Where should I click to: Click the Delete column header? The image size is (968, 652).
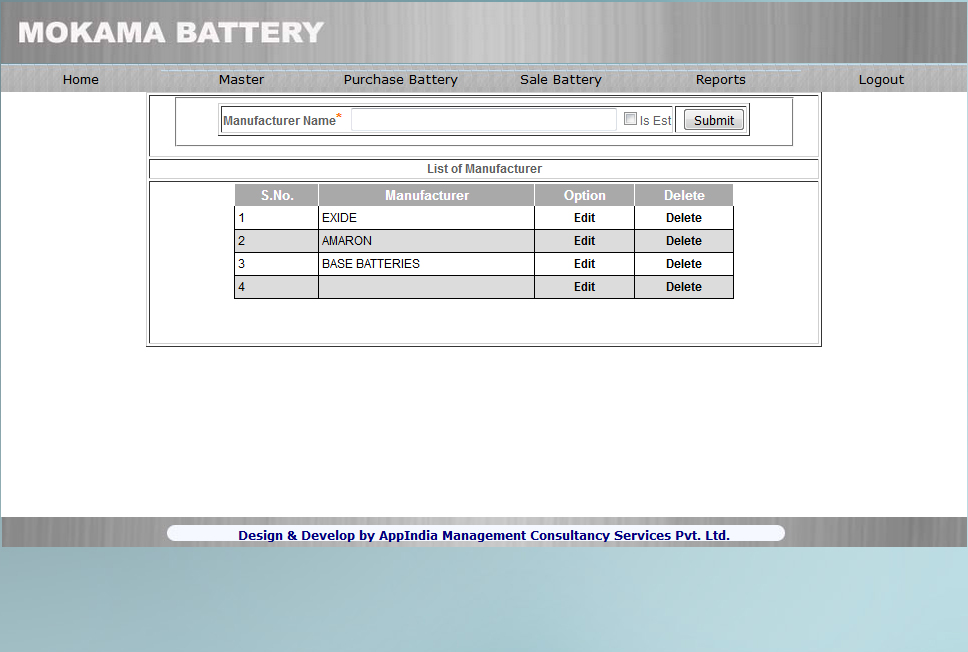684,195
